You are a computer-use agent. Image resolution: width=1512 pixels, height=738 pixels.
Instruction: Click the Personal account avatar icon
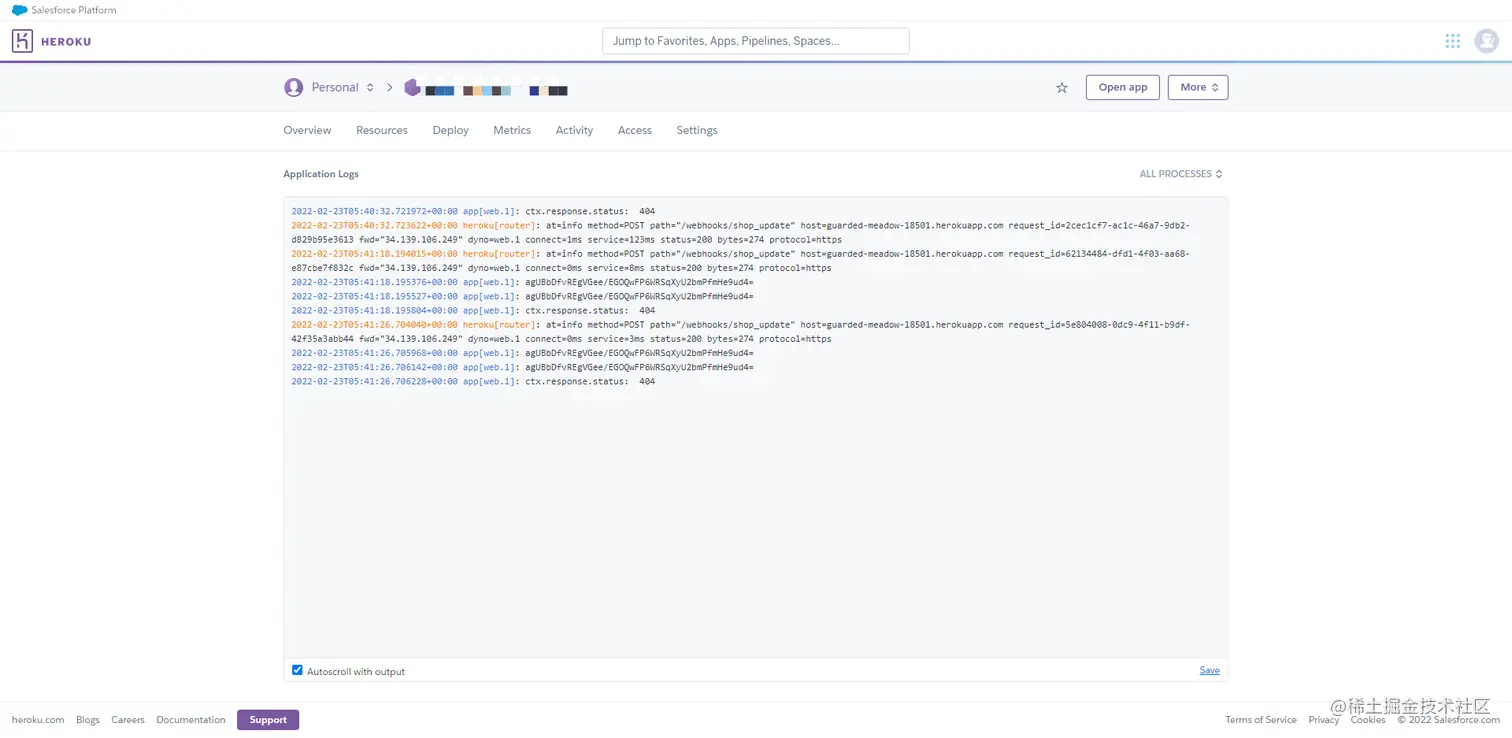[294, 88]
